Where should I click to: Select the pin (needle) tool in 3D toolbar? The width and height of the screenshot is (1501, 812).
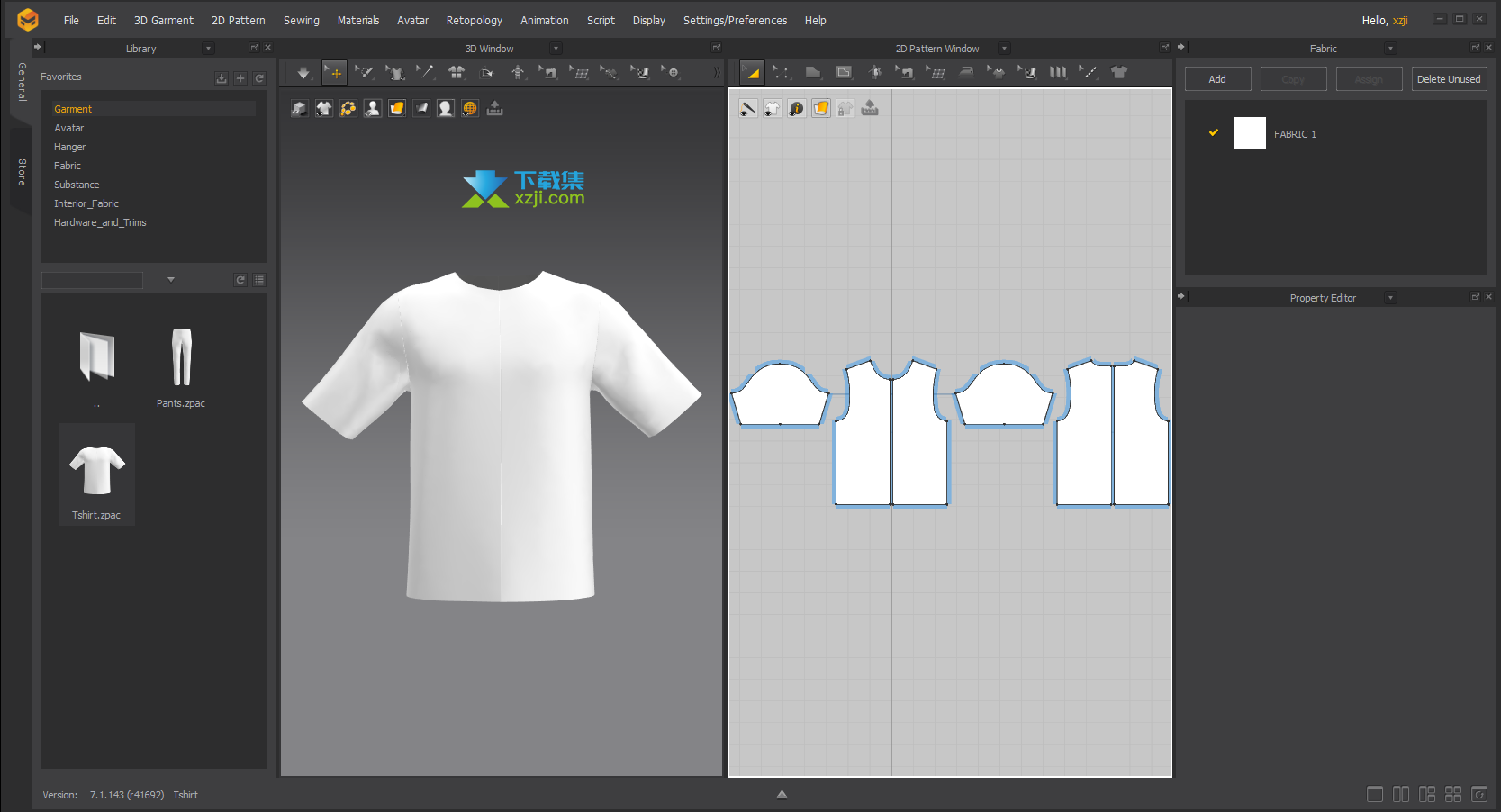(425, 73)
